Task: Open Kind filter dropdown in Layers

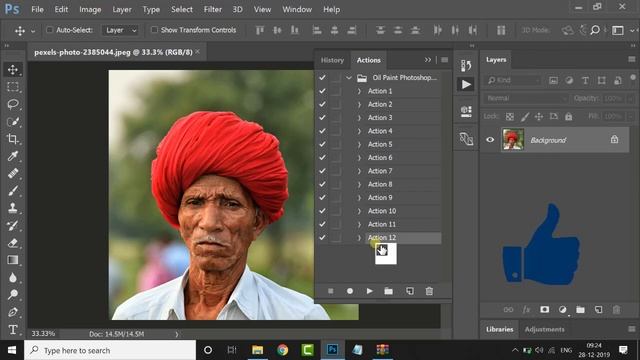Action: click(513, 80)
